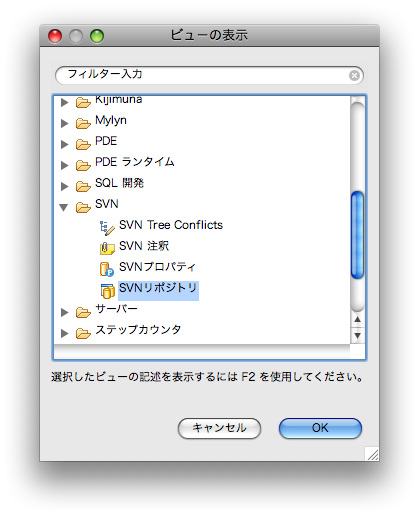
Task: Click the SQL 開発 folder icon
Action: 83,186
